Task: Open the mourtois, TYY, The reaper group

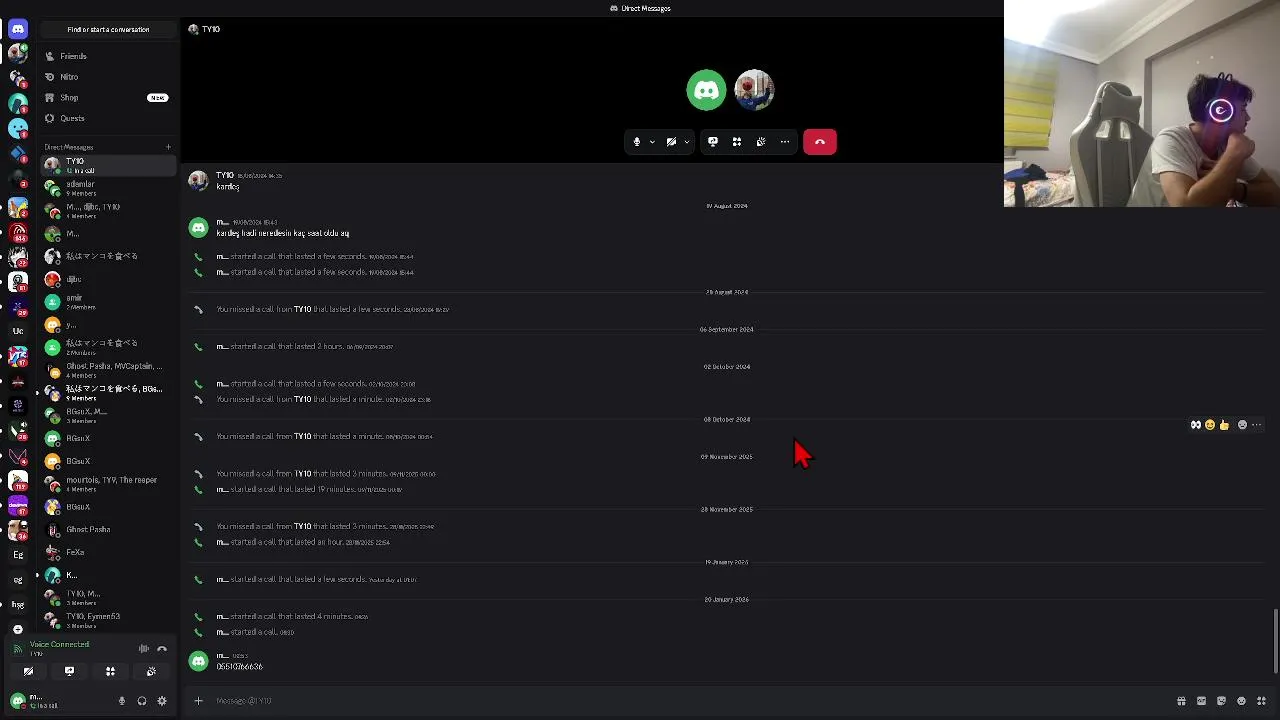Action: (108, 484)
